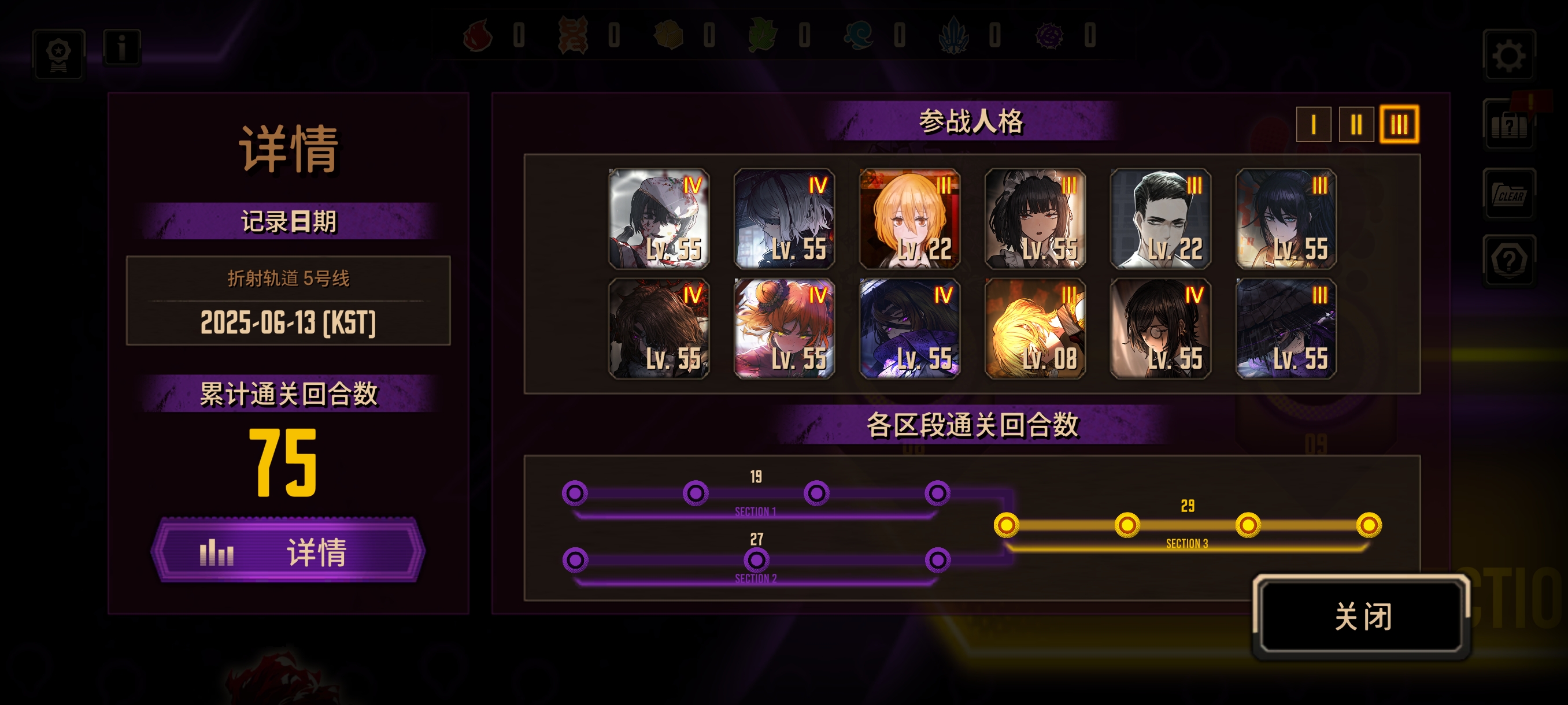
Task: Open the medal badge icon
Action: (x=58, y=54)
